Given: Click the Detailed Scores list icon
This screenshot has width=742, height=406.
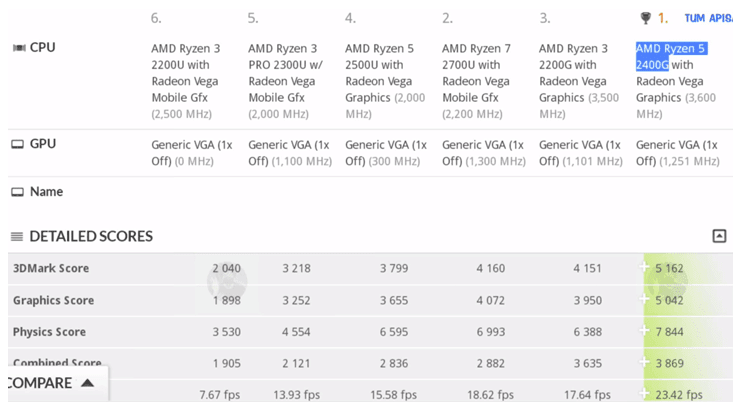Looking at the screenshot, I should tap(17, 237).
